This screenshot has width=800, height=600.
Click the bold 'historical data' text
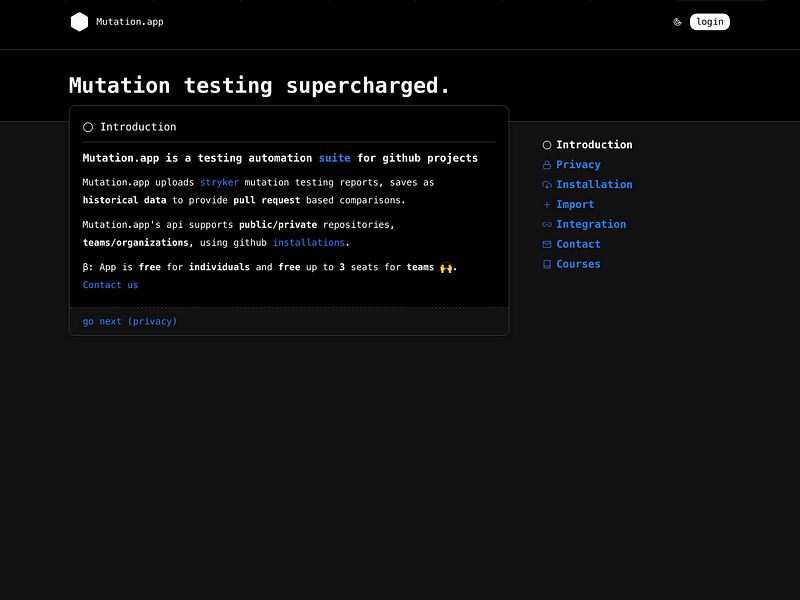coord(124,200)
